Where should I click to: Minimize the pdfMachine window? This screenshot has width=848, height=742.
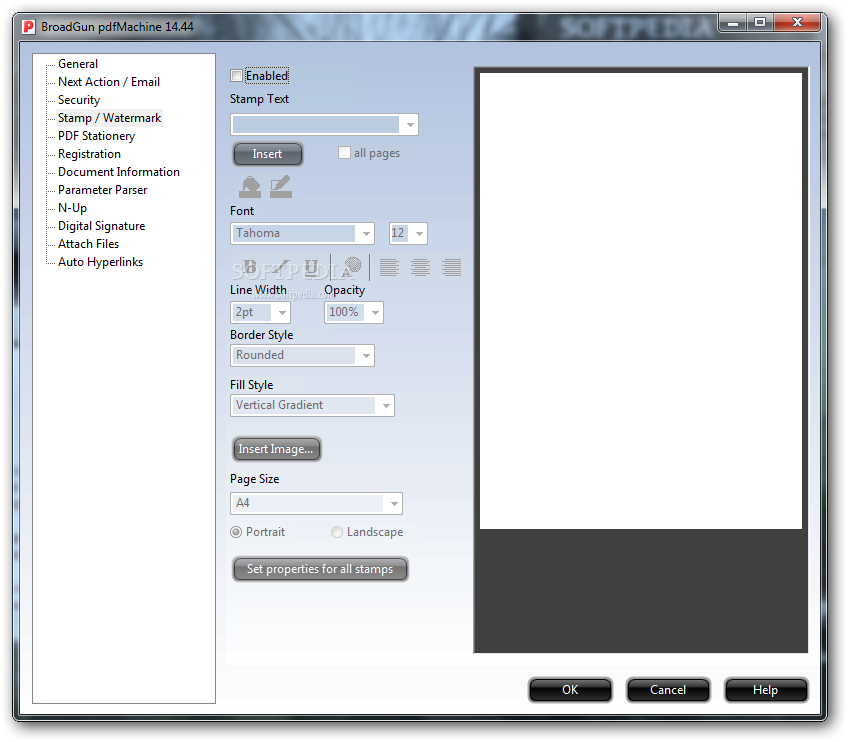coord(733,23)
